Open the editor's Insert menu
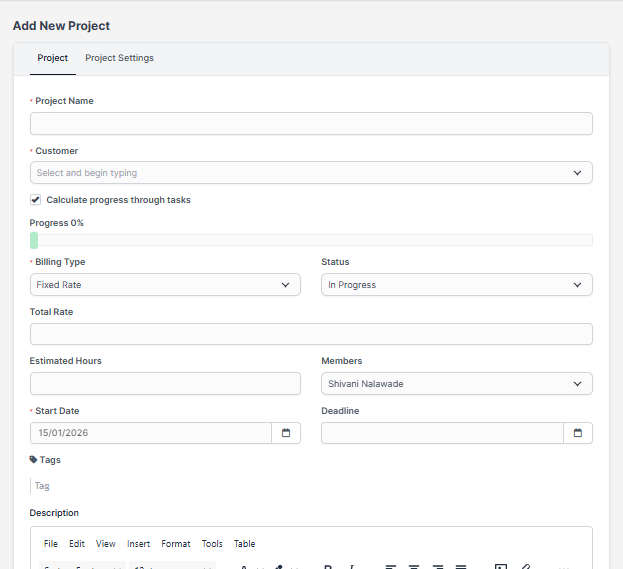 click(x=139, y=544)
